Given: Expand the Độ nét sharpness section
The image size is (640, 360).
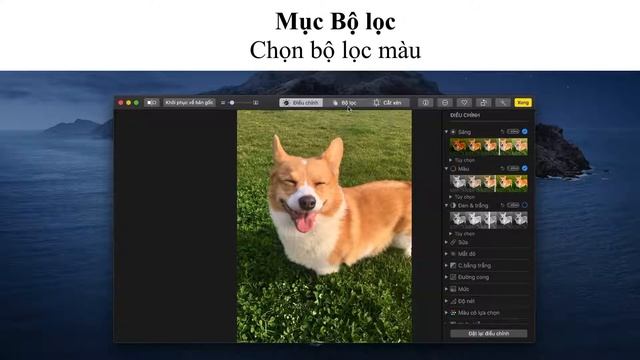Looking at the screenshot, I should pos(447,301).
